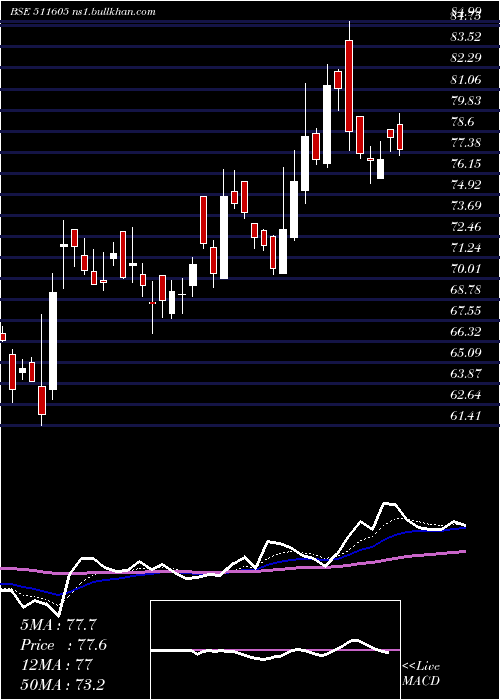500x700 pixels.
Task: Click the 73.69 price axis label
Action: (466, 206)
